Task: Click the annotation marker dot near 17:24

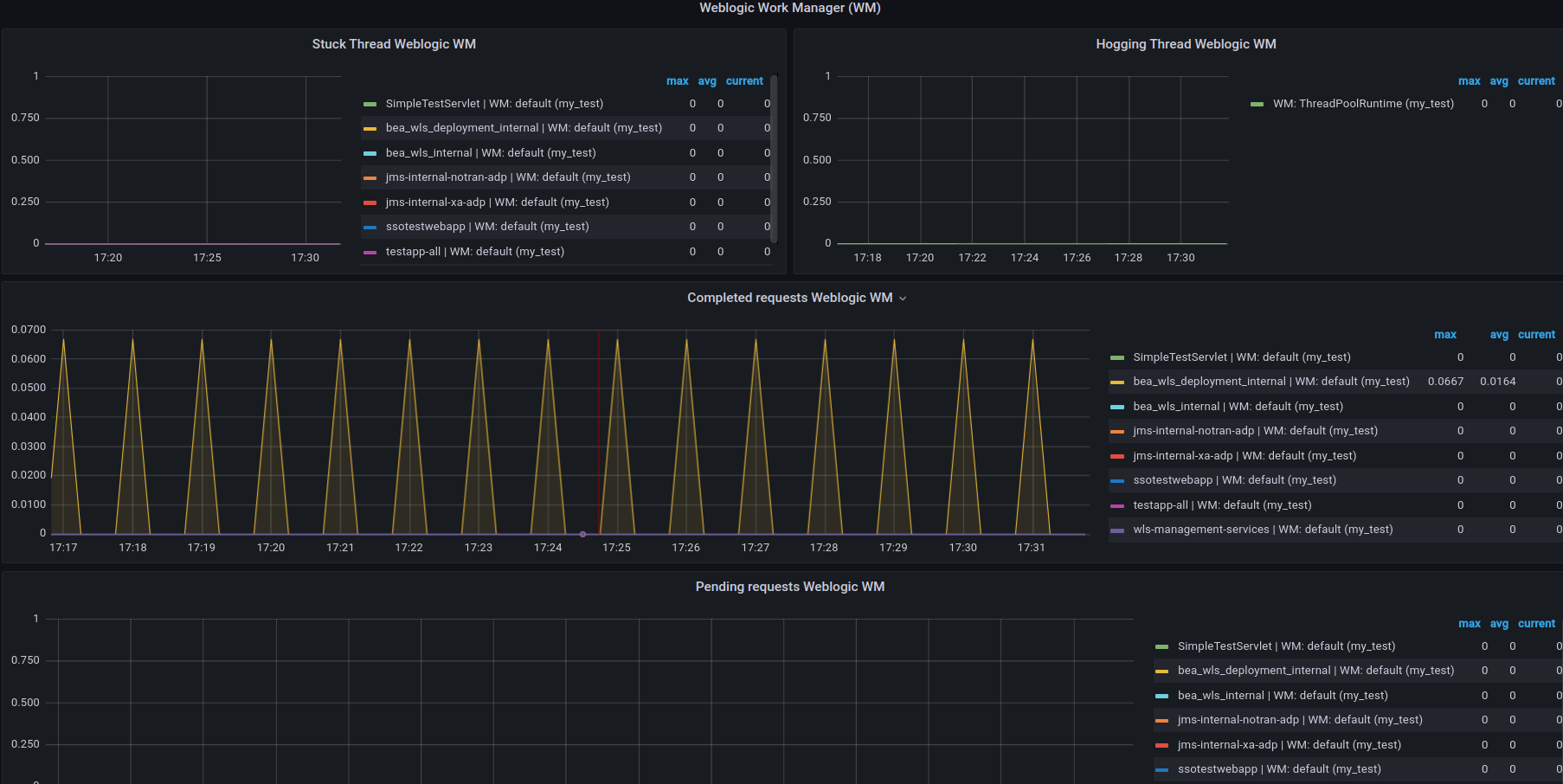Action: tap(582, 534)
